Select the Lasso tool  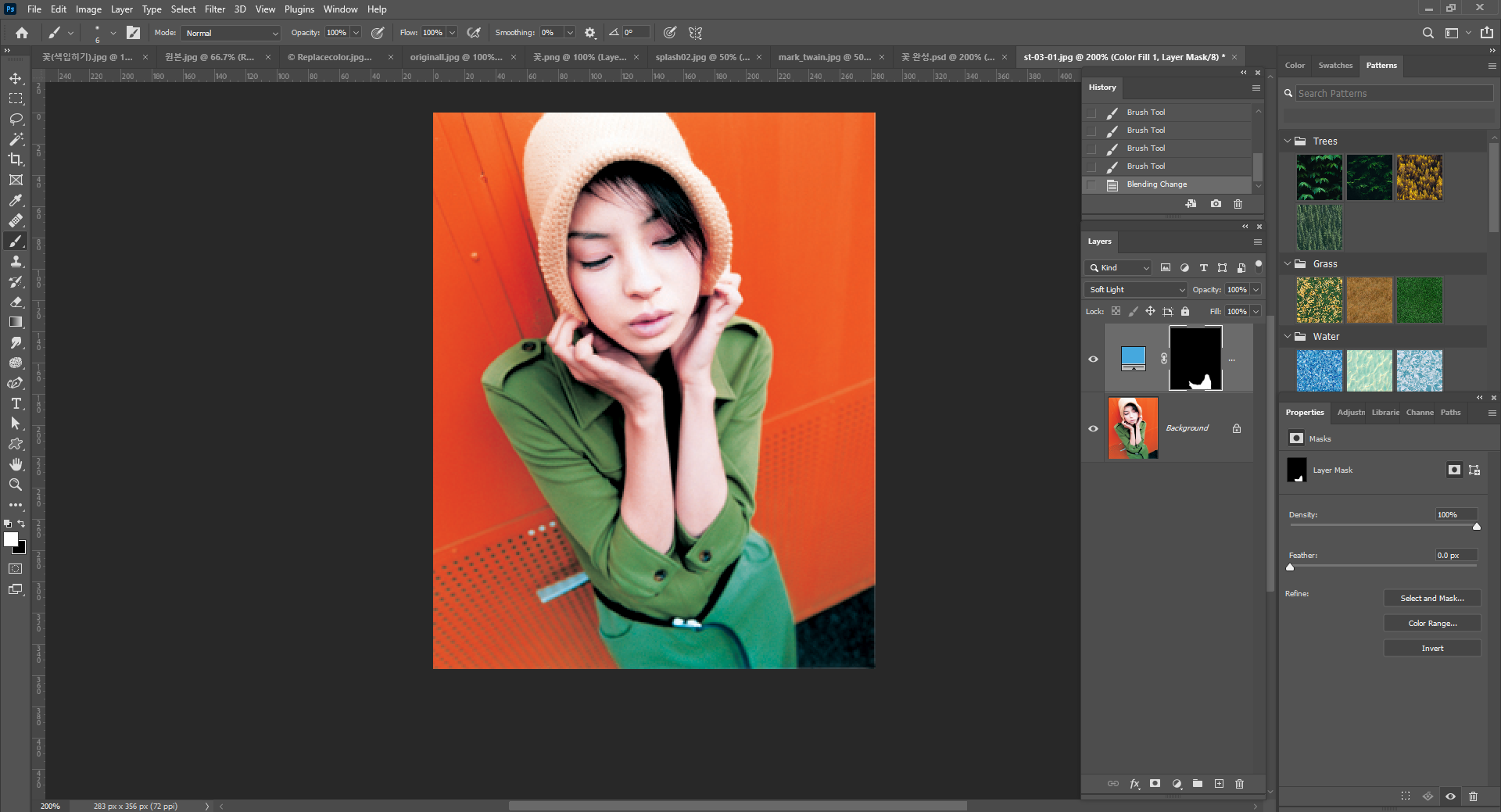pos(16,119)
